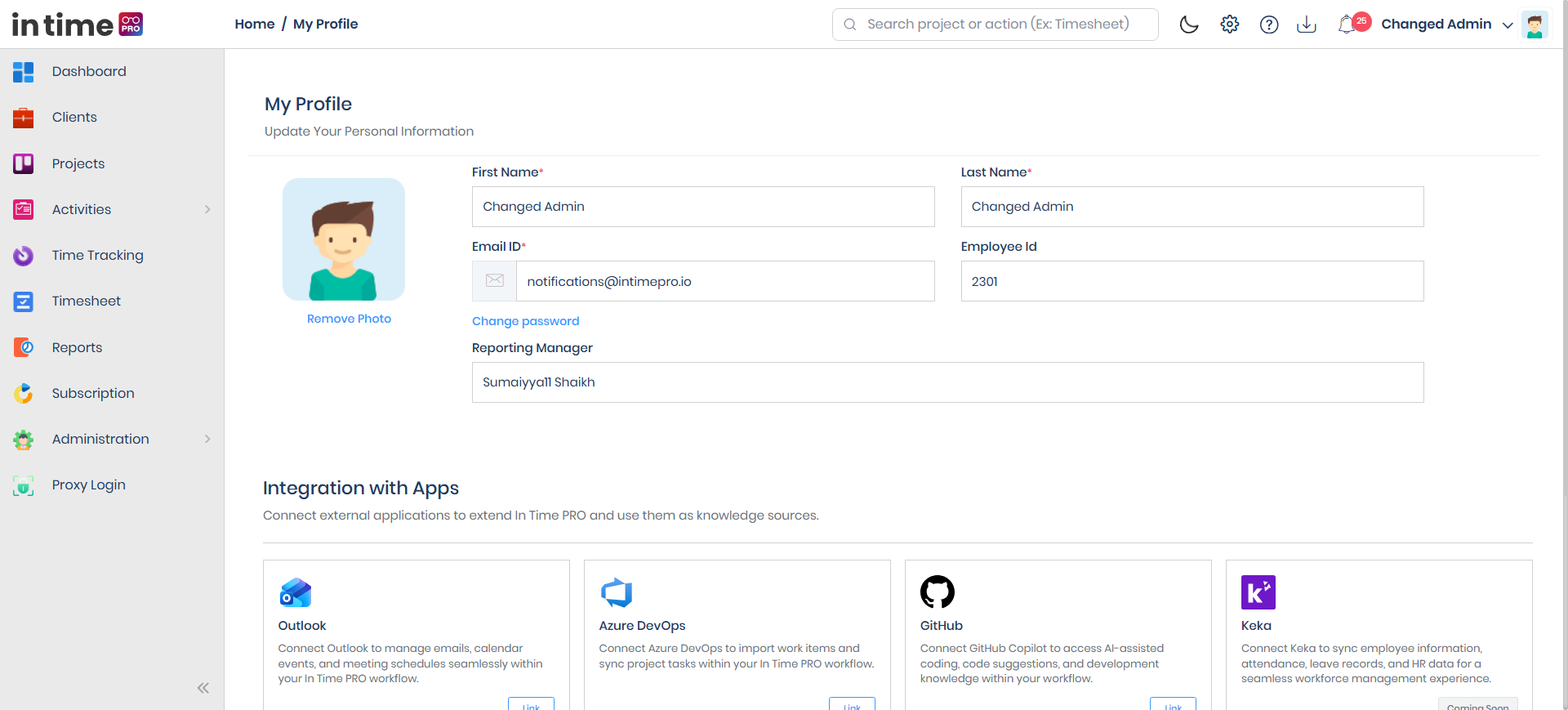This screenshot has width=1568, height=710.
Task: Click the profile photo thumbnail
Action: [344, 239]
